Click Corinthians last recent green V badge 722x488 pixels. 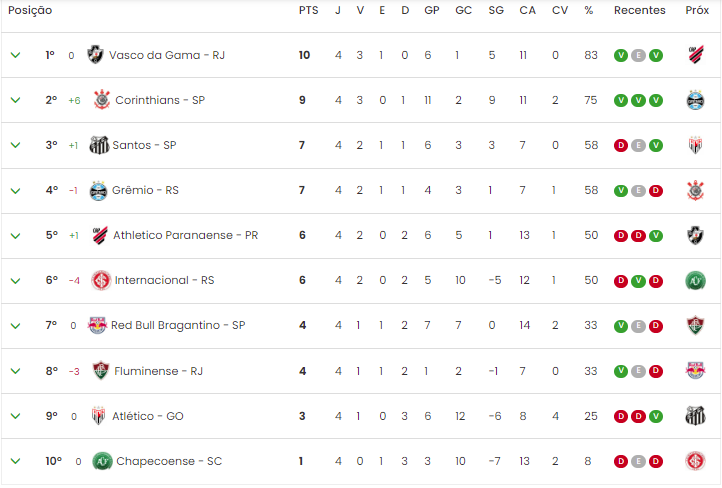[x=656, y=100]
